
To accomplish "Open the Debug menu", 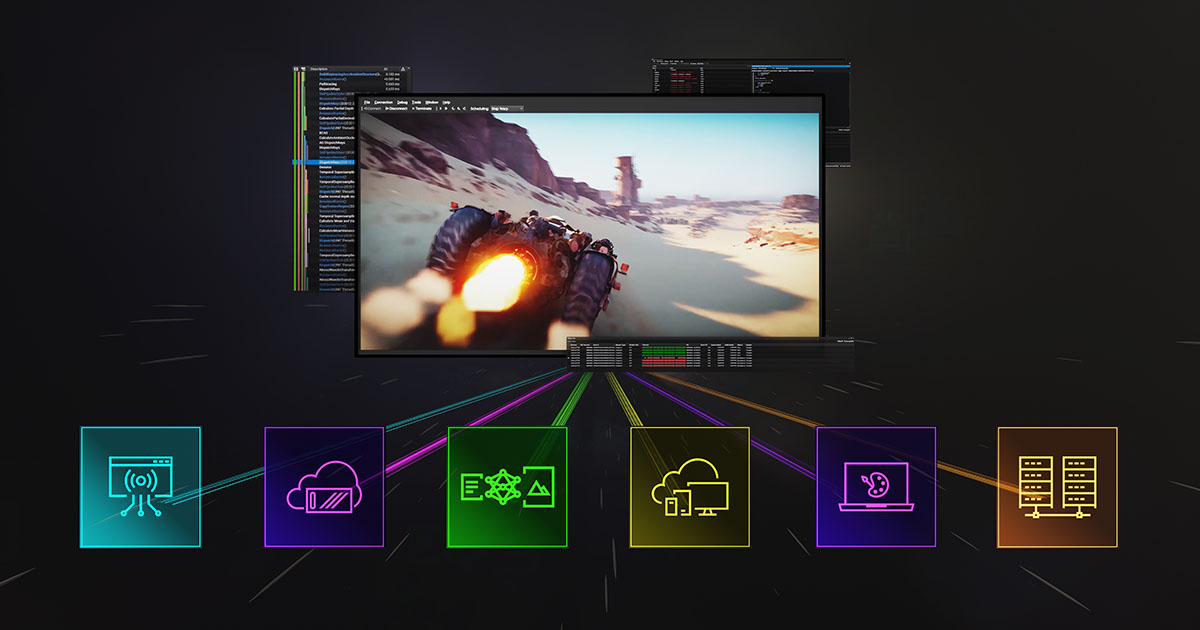I will click(x=403, y=102).
